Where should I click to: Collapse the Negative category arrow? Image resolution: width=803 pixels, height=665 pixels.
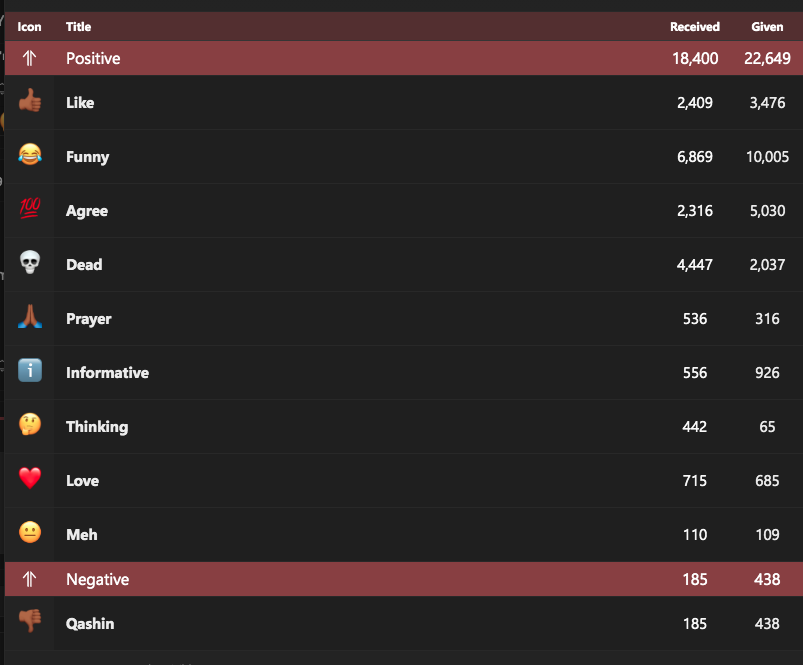tap(29, 579)
